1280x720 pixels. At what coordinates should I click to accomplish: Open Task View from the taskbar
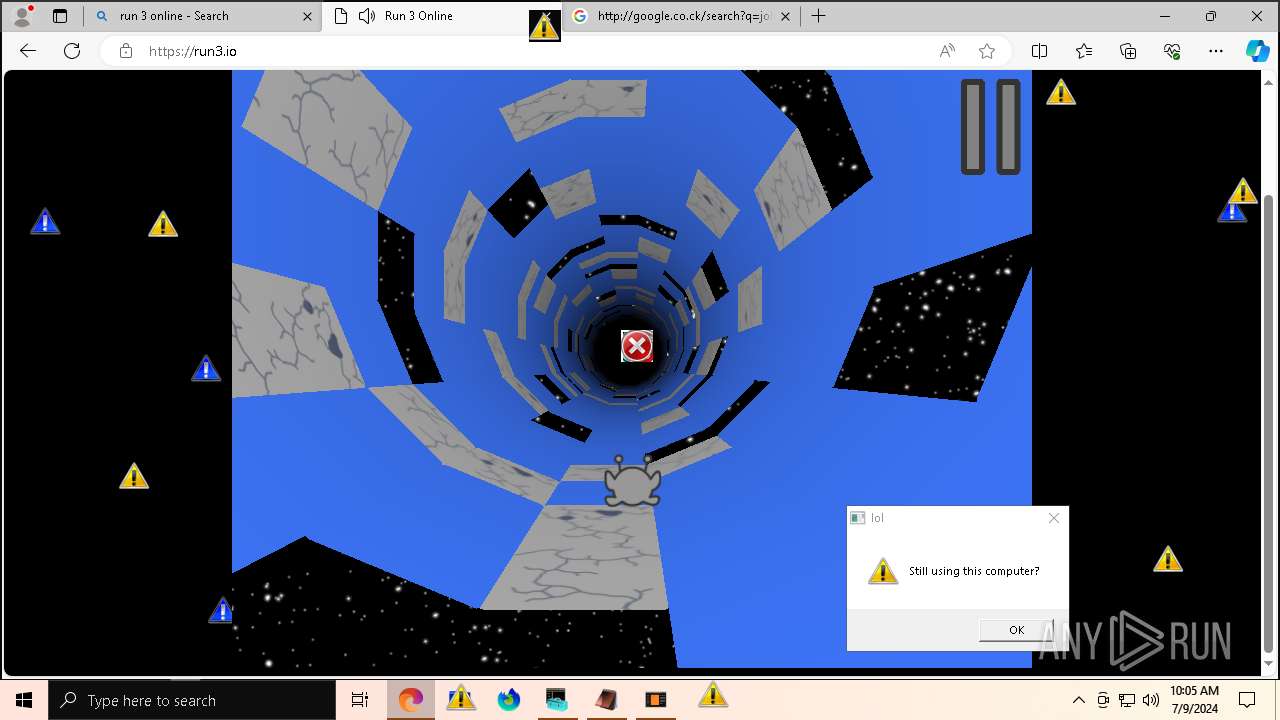click(360, 700)
